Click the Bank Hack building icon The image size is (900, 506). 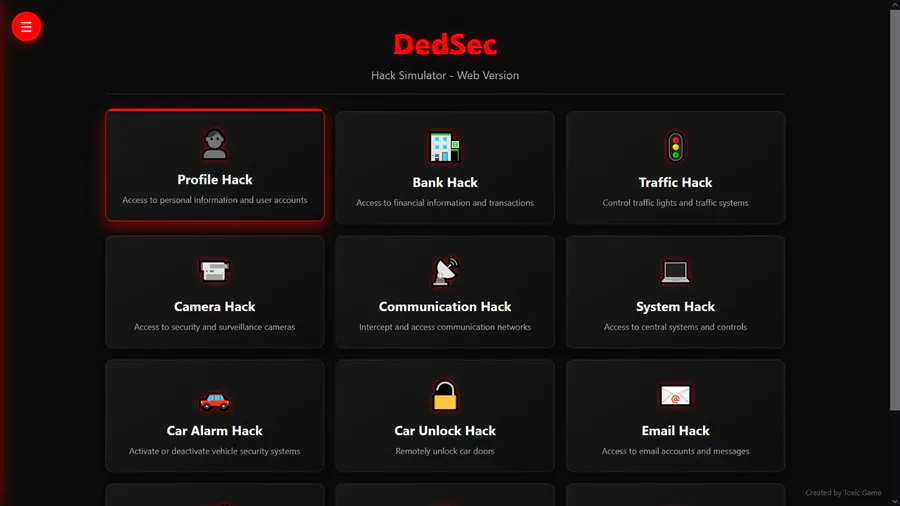(x=445, y=147)
